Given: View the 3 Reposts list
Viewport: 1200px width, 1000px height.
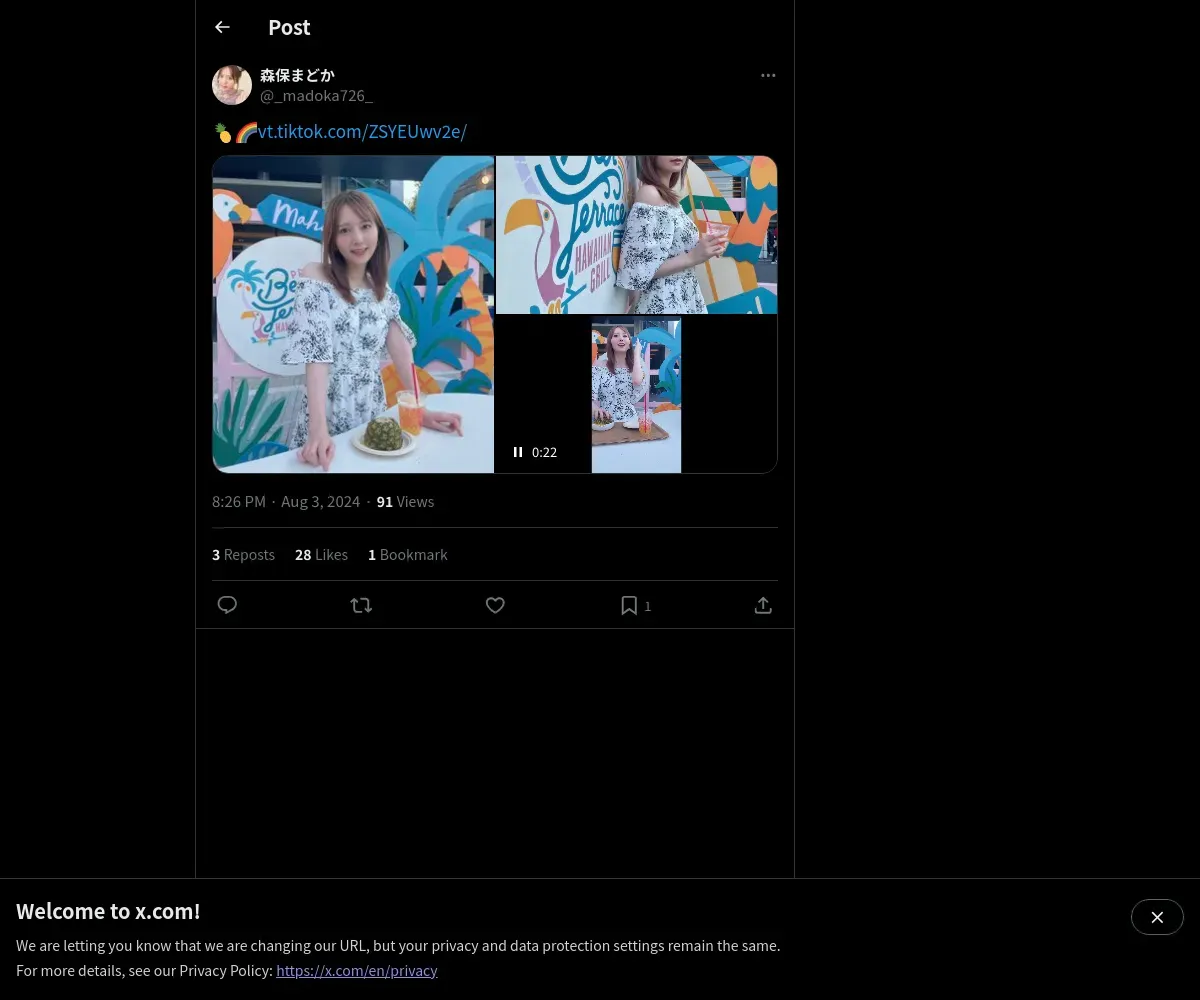Looking at the screenshot, I should [243, 554].
